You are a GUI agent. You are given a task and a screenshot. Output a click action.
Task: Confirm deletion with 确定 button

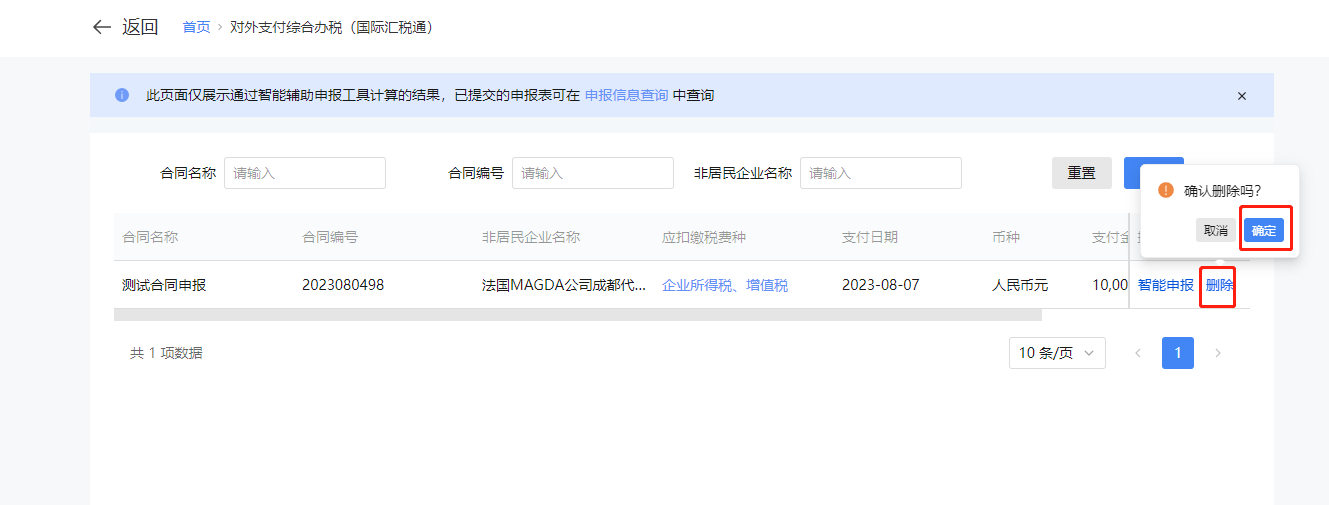tap(1264, 230)
